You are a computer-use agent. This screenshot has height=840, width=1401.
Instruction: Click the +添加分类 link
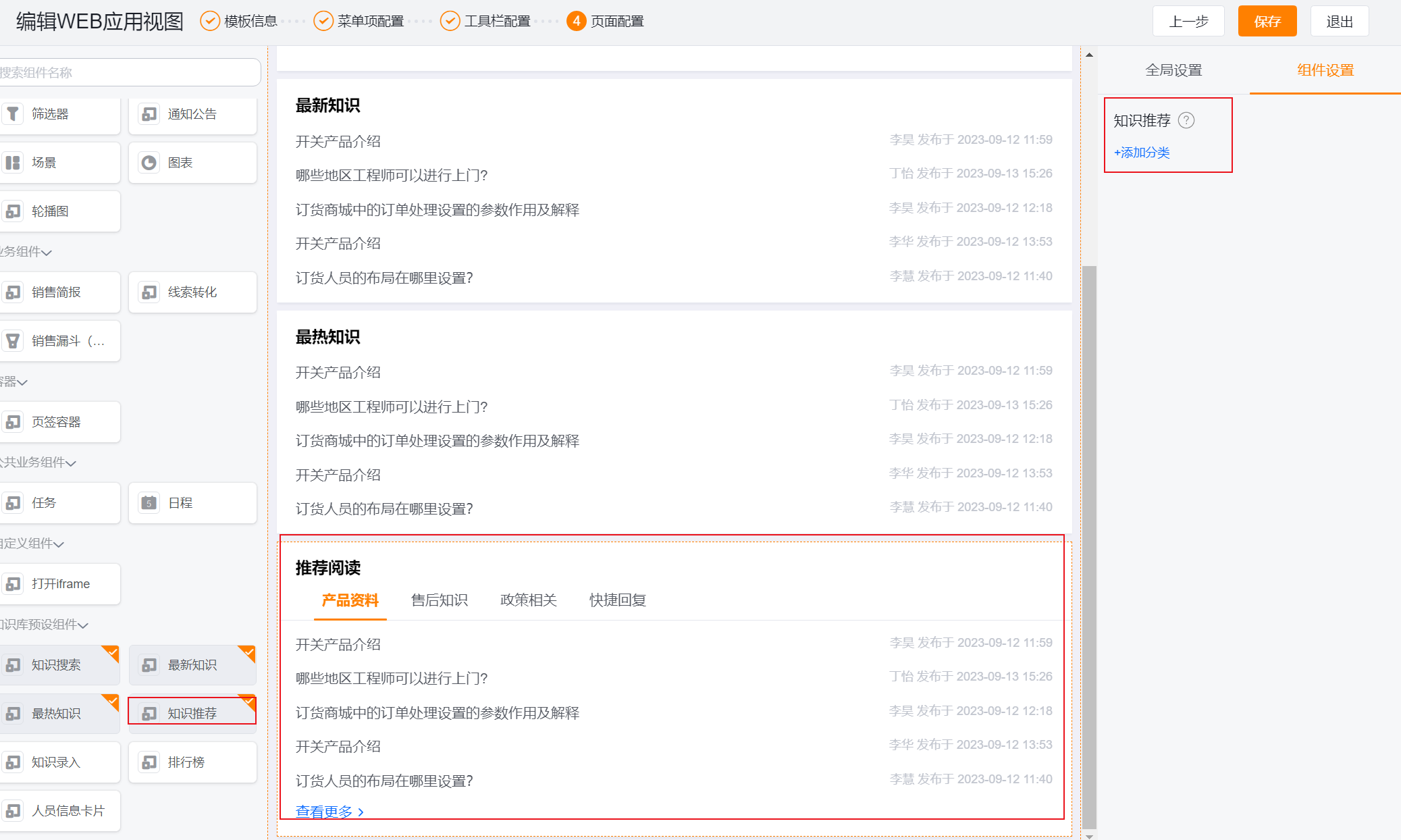1142,153
